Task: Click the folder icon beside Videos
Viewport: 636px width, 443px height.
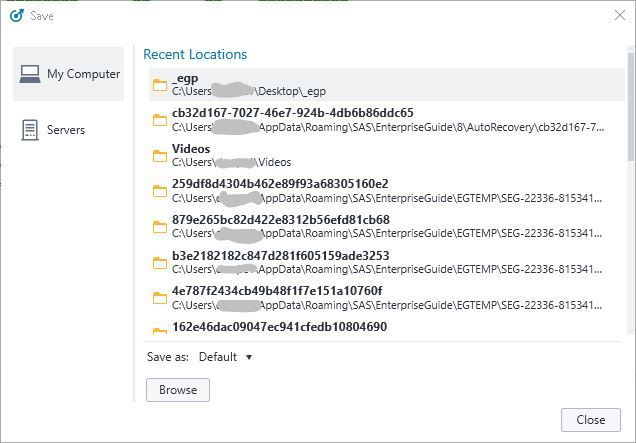Action: (160, 156)
